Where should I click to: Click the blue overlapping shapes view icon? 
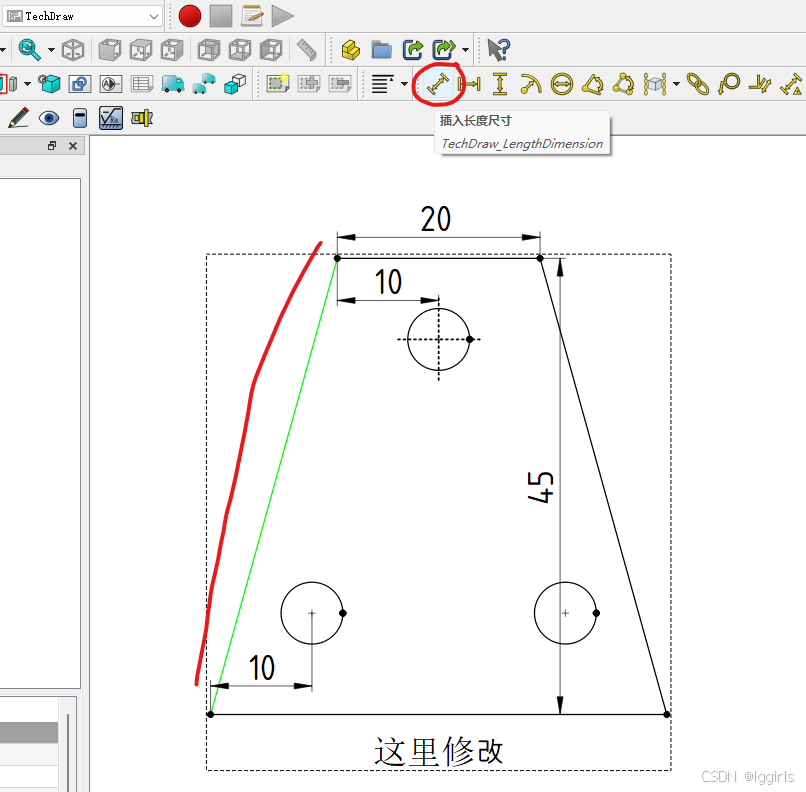pyautogui.click(x=80, y=84)
